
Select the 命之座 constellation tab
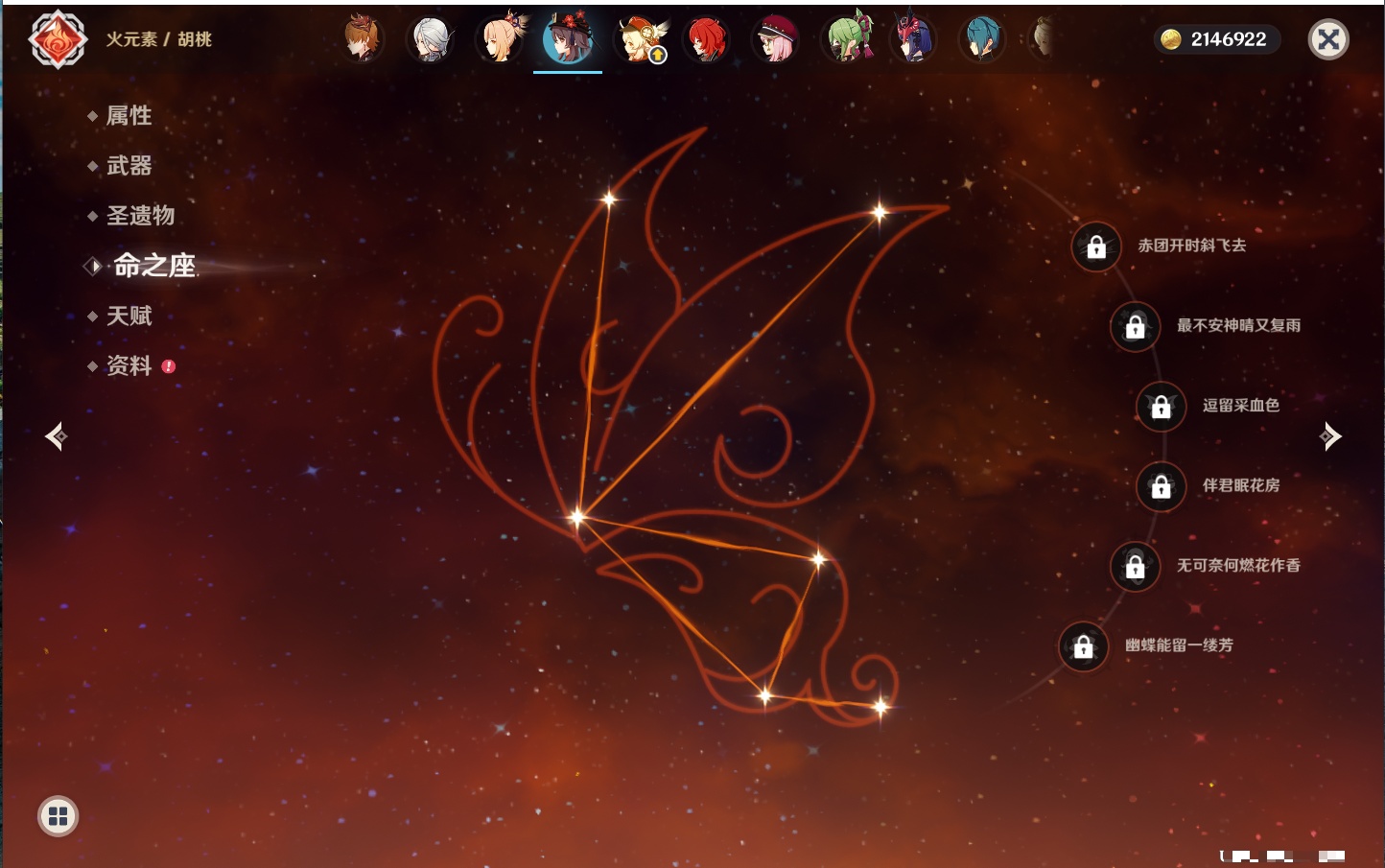[x=153, y=266]
